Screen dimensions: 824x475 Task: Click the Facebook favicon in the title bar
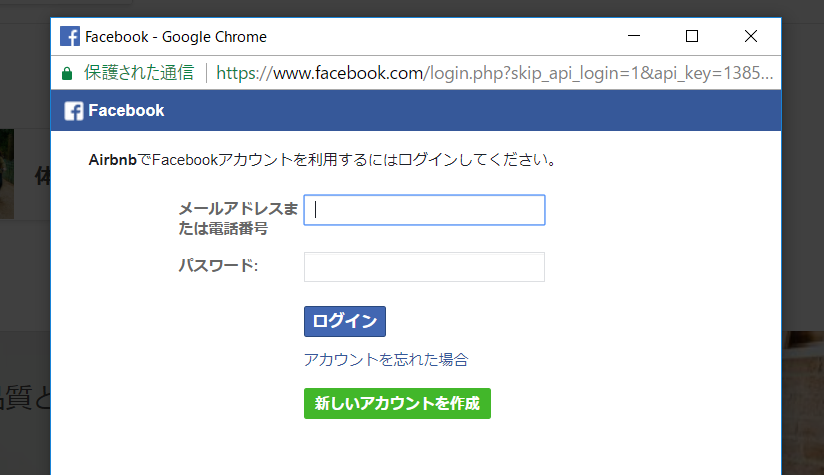(70, 37)
